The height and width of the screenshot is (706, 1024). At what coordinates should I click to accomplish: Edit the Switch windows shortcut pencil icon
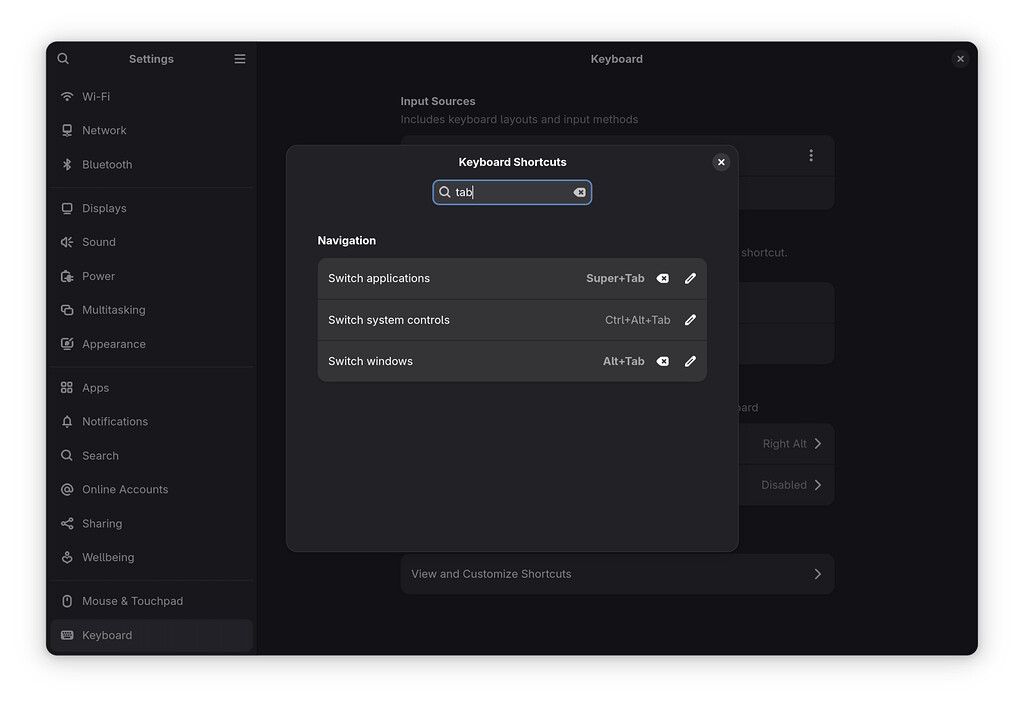point(690,362)
